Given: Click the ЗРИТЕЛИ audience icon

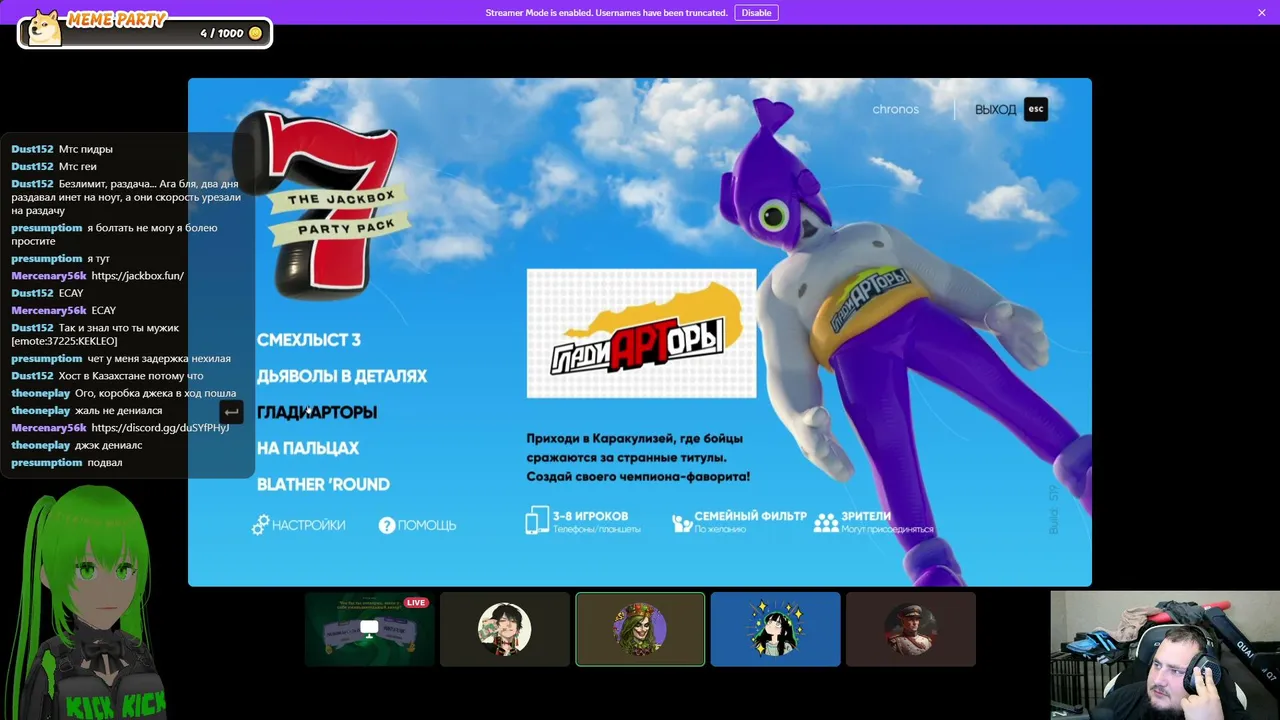Looking at the screenshot, I should point(826,522).
